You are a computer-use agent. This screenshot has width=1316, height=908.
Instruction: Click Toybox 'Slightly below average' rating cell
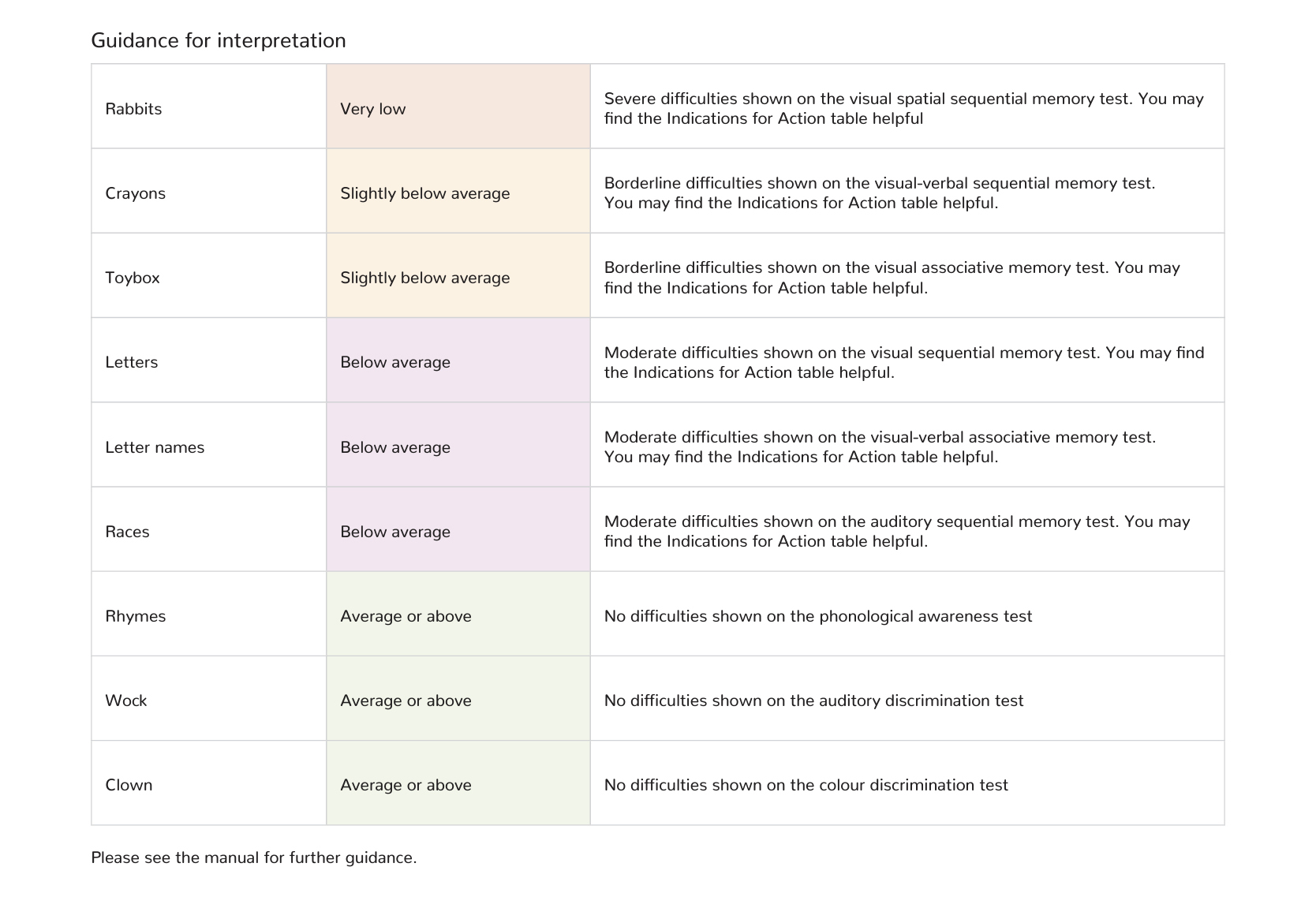coord(458,275)
